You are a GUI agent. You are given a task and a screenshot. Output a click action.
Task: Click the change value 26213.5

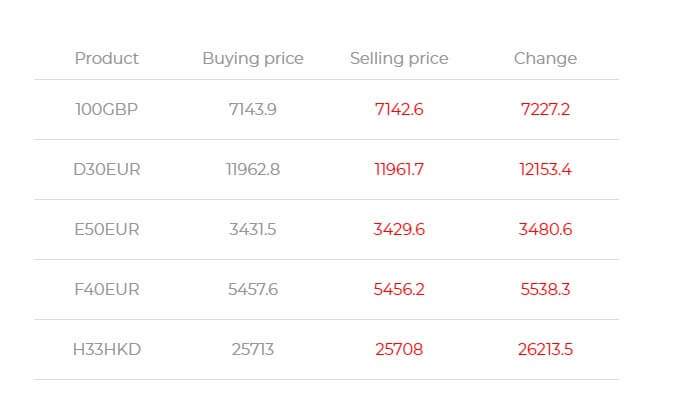545,349
